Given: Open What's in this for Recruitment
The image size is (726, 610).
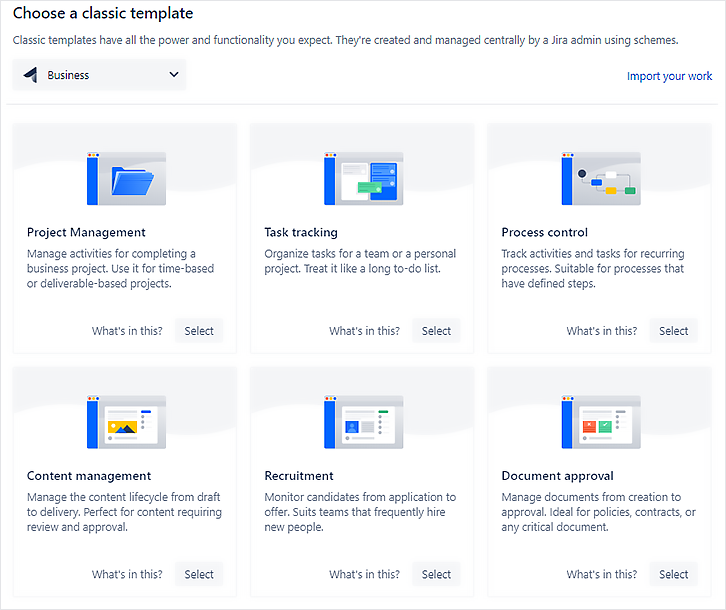Looking at the screenshot, I should tap(364, 574).
